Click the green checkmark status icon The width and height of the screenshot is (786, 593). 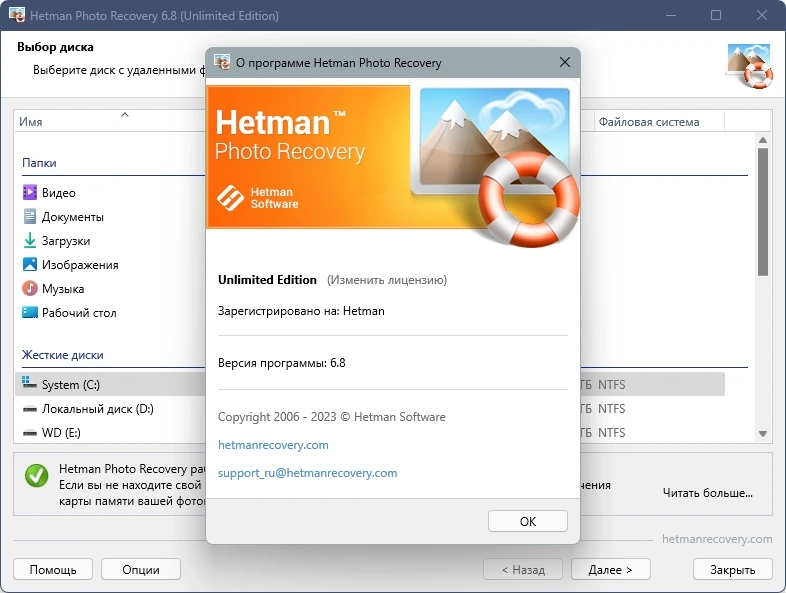[x=37, y=476]
